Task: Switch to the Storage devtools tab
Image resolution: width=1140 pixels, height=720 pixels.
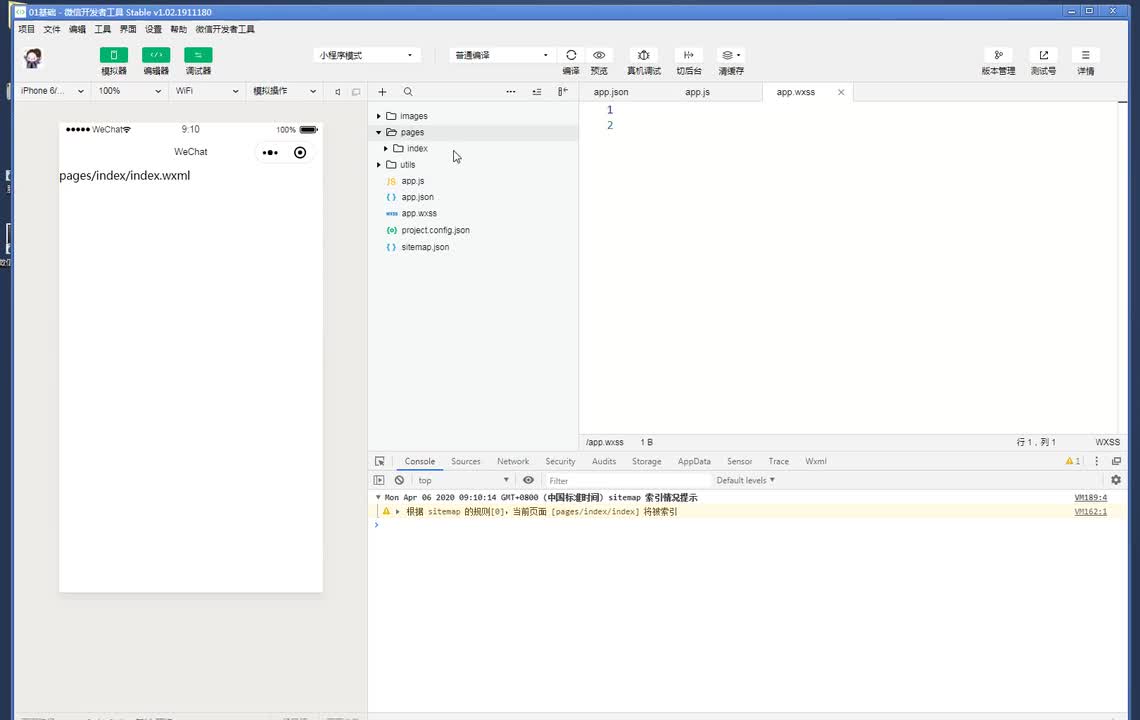Action: tap(646, 461)
